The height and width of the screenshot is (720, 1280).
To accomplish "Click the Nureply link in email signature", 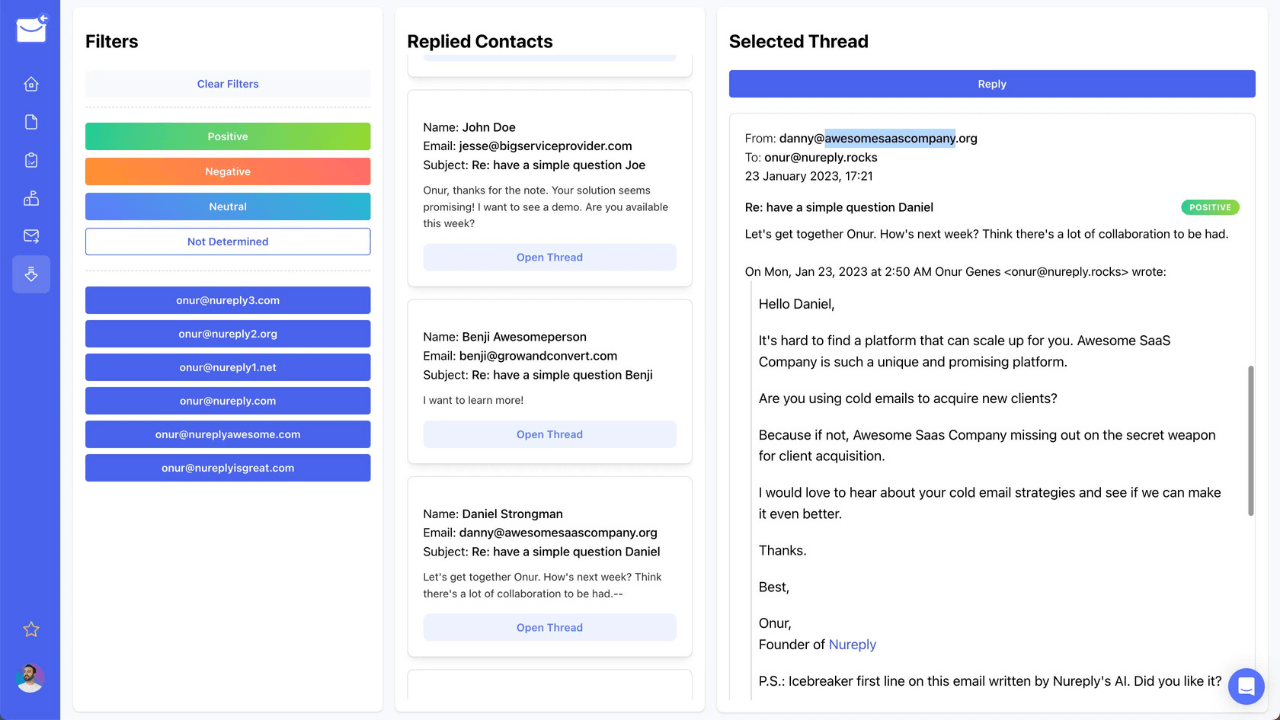I will [852, 645].
